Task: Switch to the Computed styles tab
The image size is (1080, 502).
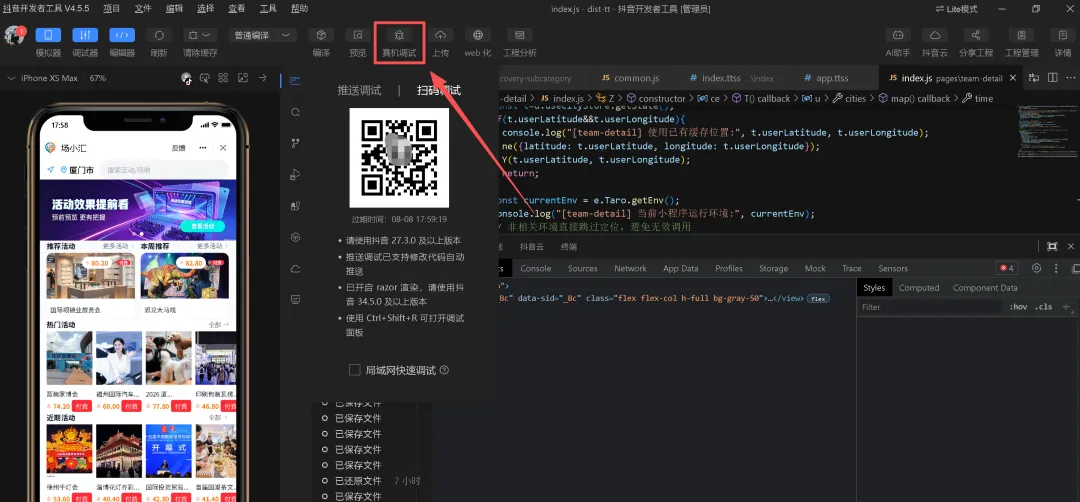Action: [x=919, y=288]
